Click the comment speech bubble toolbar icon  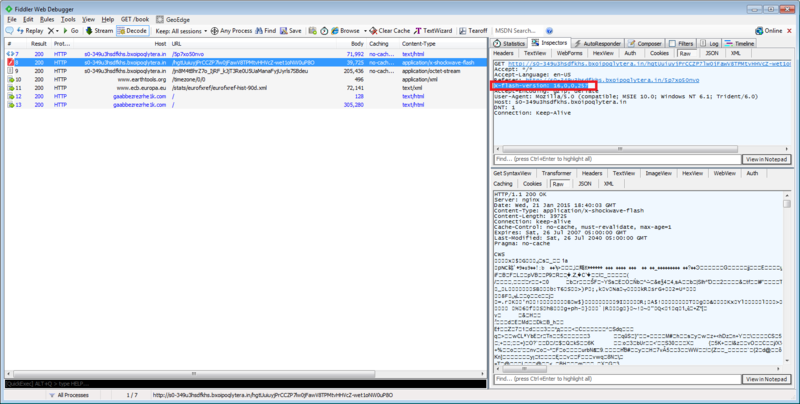click(9, 31)
